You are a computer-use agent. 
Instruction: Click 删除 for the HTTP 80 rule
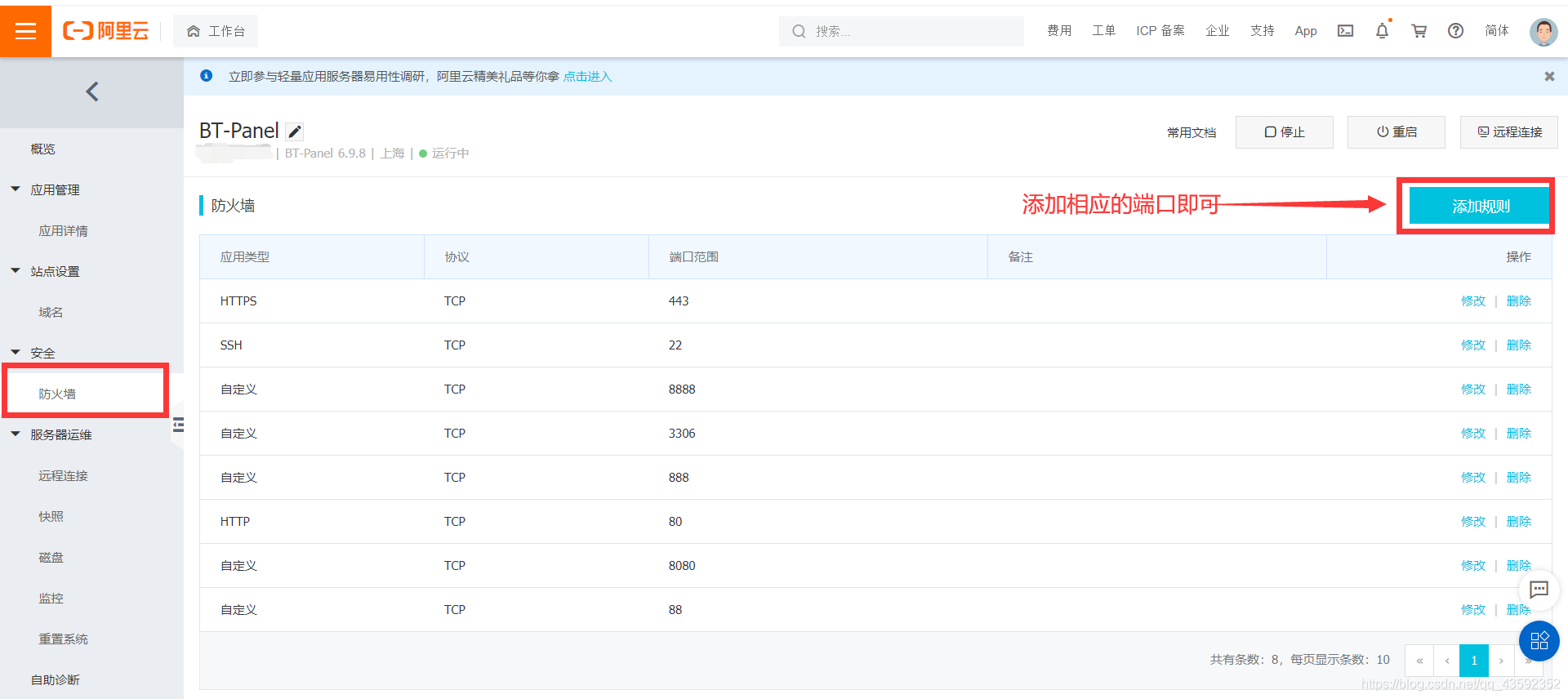coord(1518,522)
